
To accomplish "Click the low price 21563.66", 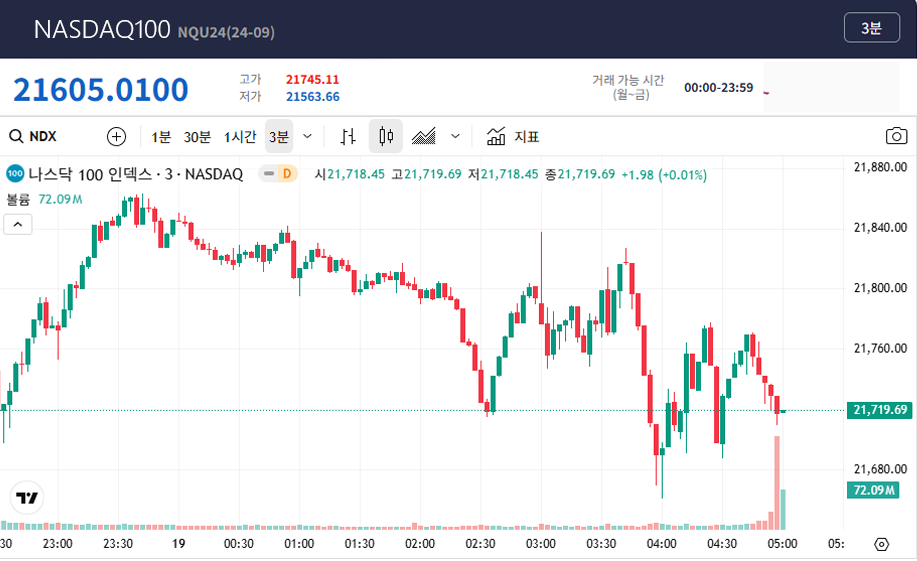I will (312, 97).
